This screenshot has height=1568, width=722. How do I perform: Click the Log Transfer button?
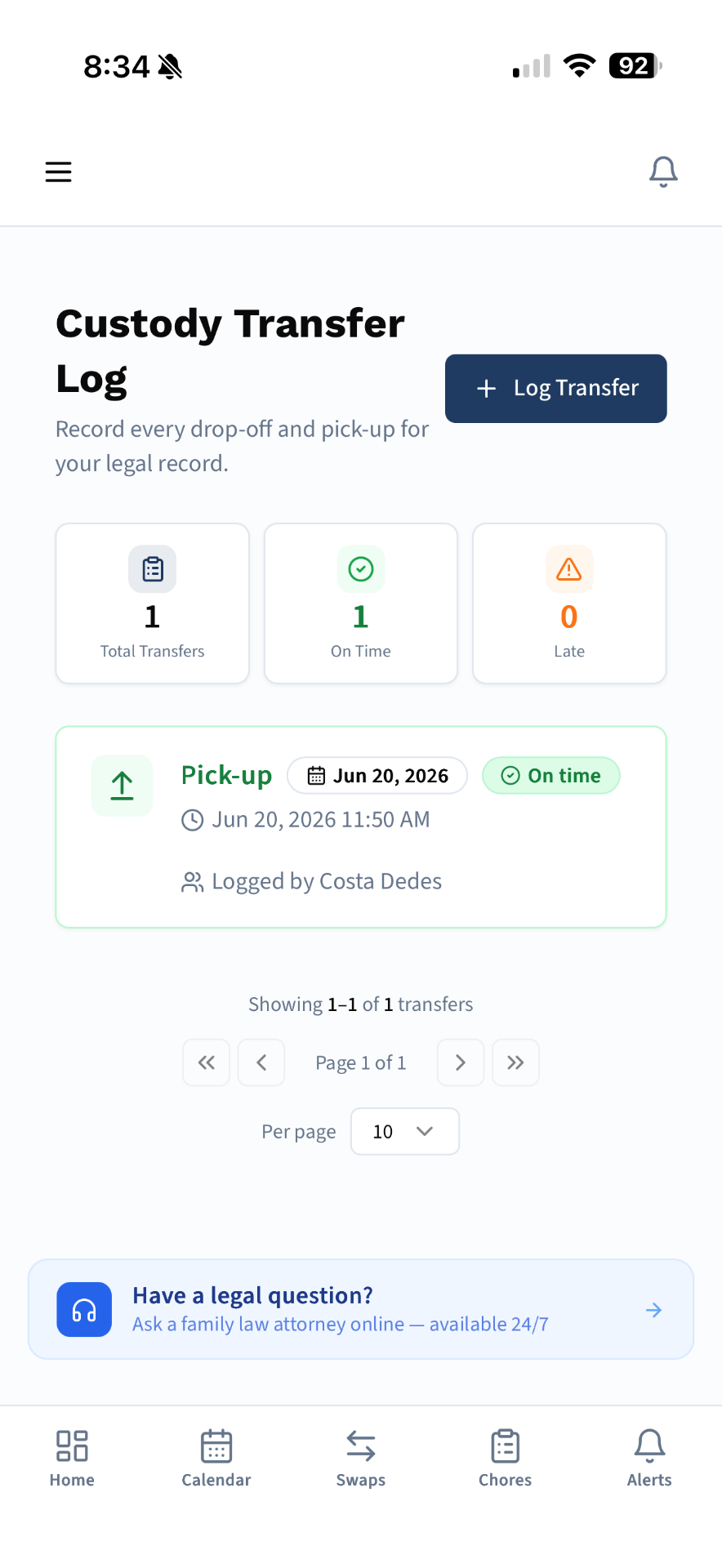pyautogui.click(x=556, y=389)
